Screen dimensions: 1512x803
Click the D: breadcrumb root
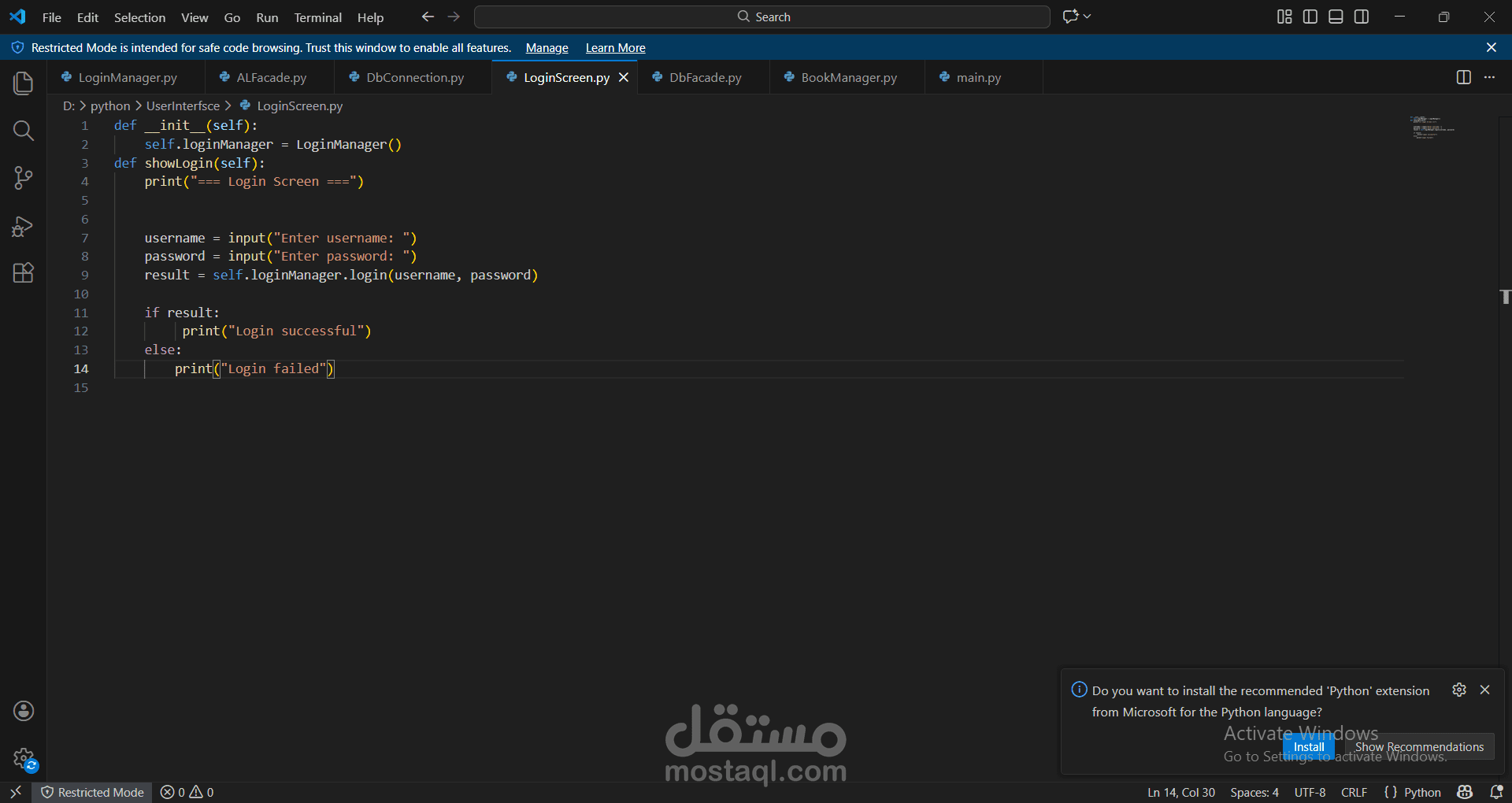(69, 105)
